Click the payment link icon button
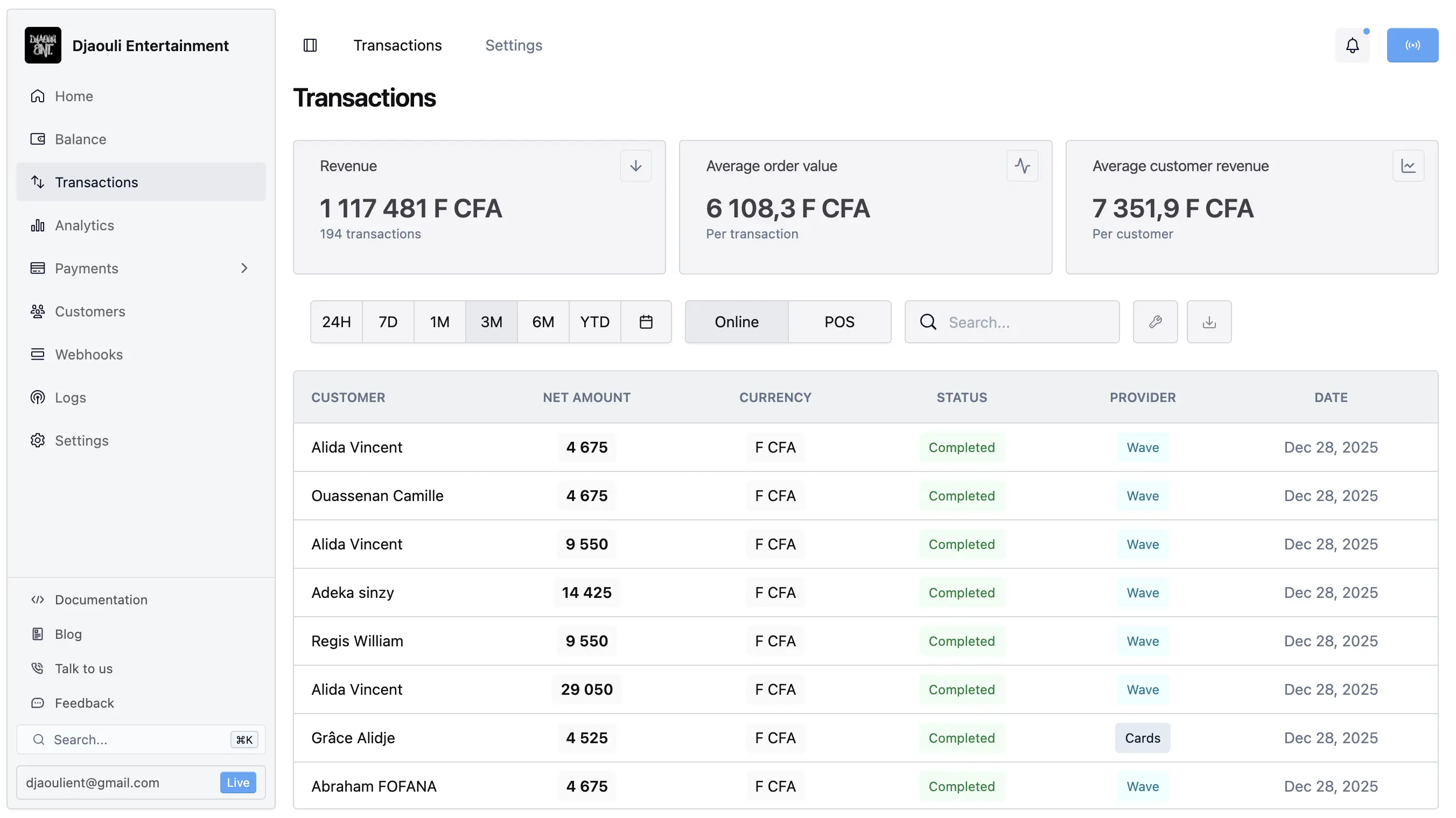 [1155, 322]
